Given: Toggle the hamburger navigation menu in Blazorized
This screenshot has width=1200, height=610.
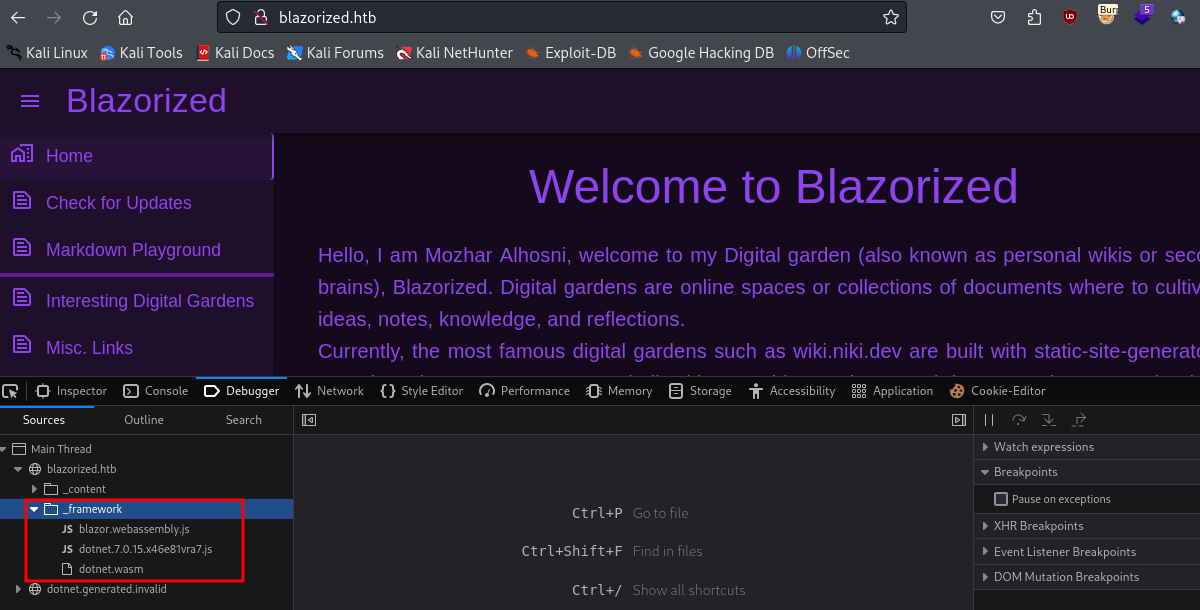Looking at the screenshot, I should point(30,101).
